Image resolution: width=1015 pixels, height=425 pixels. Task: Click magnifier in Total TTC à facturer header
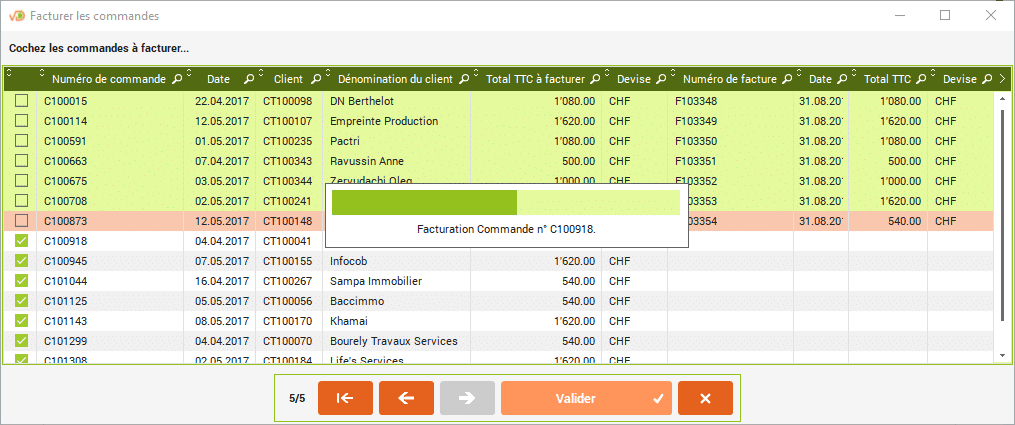tap(594, 79)
